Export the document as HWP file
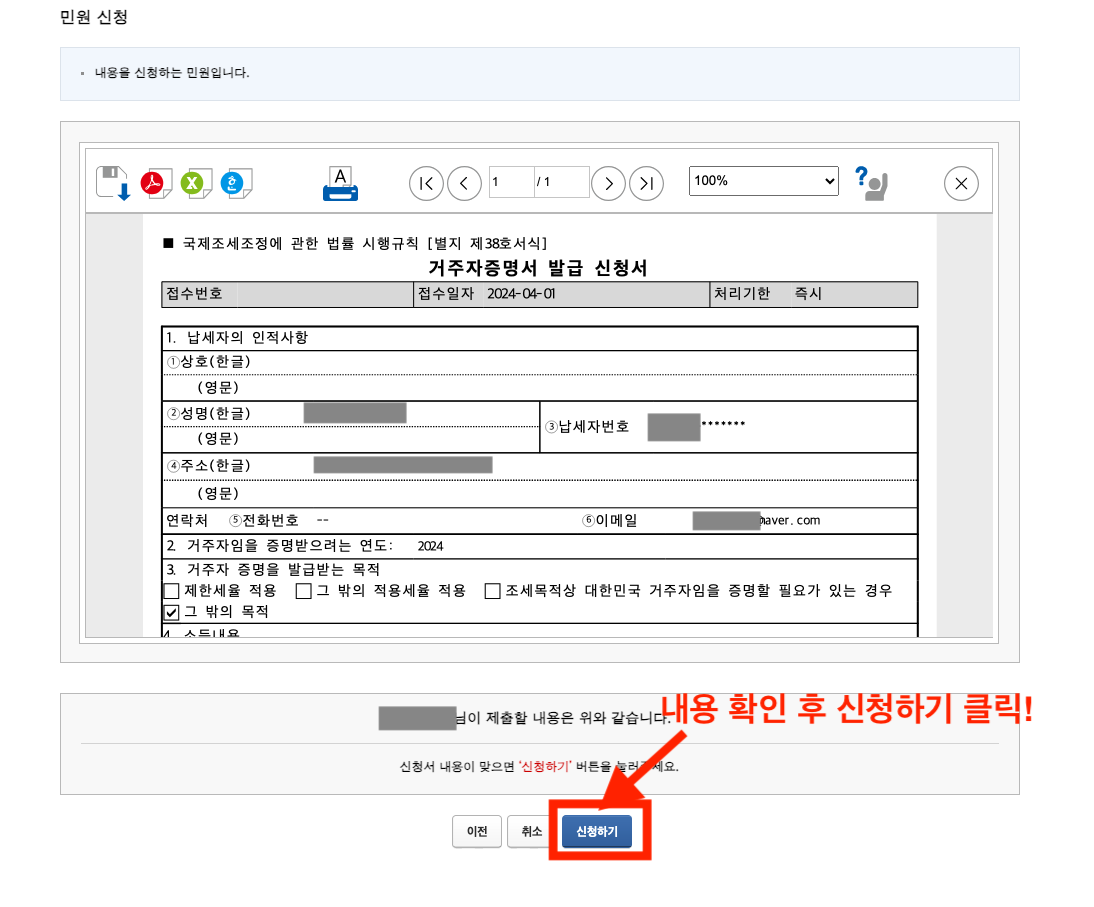This screenshot has height=907, width=1094. coord(235,183)
